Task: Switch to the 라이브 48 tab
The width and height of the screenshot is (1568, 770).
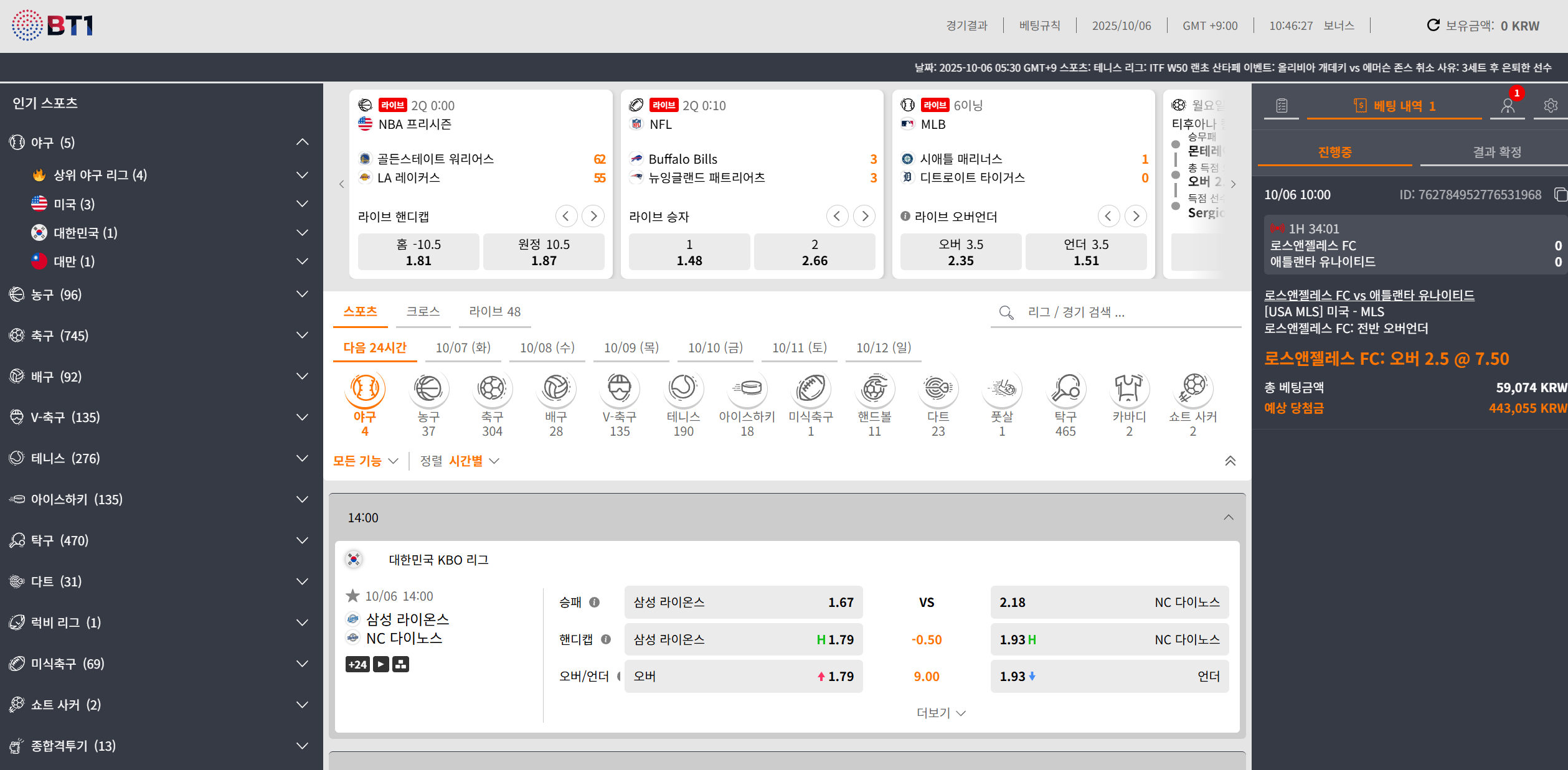Action: [494, 312]
